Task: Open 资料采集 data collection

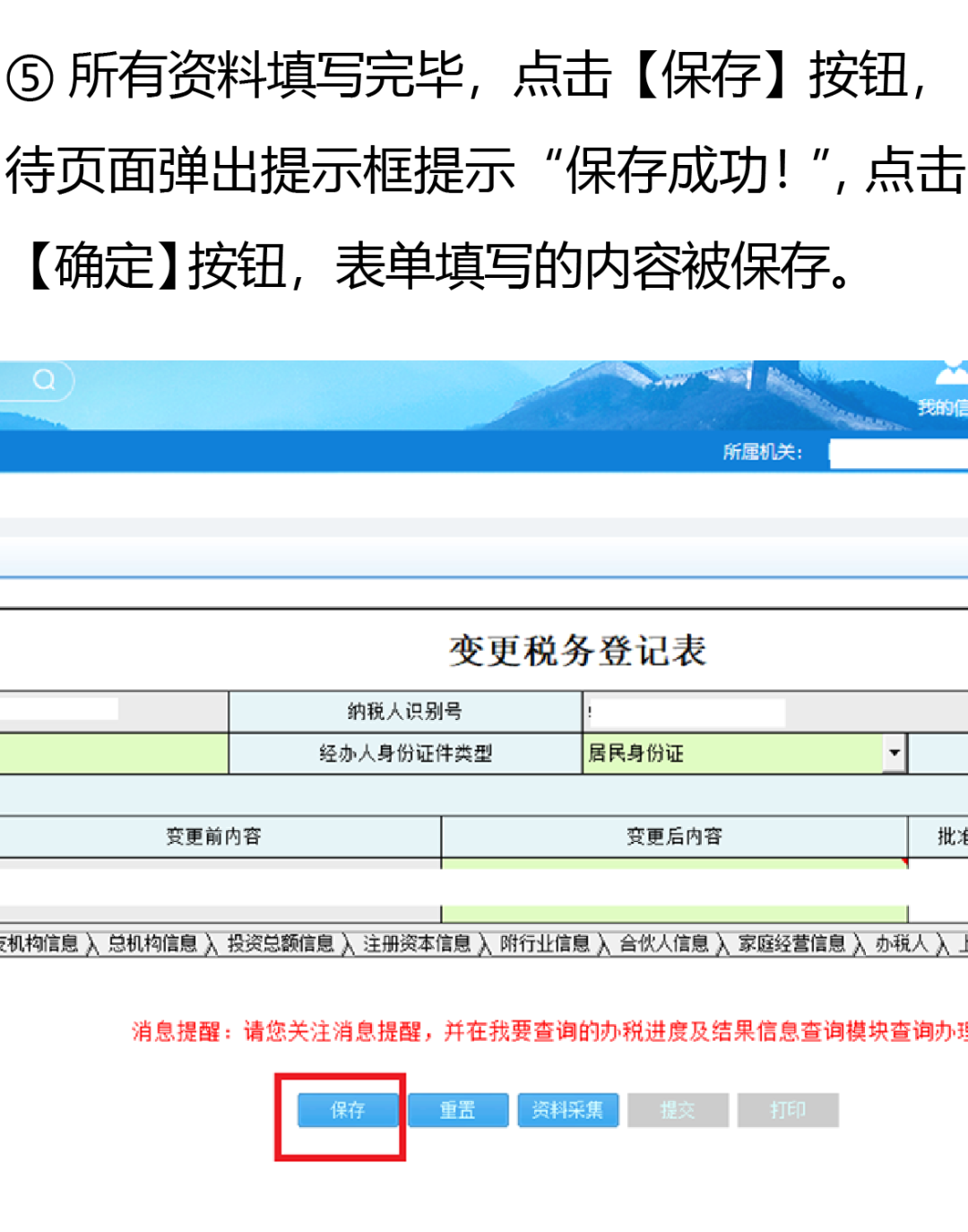Action: (567, 1110)
